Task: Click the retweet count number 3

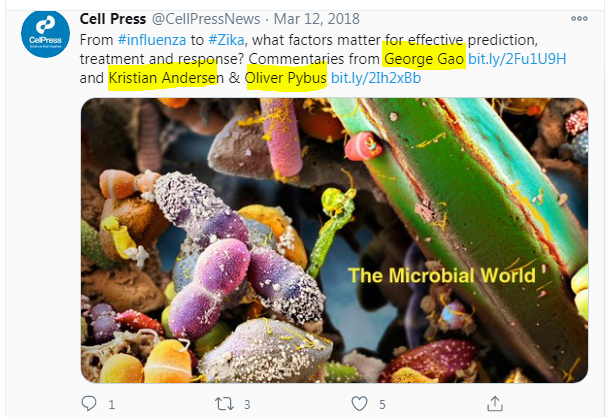Action: point(246,404)
